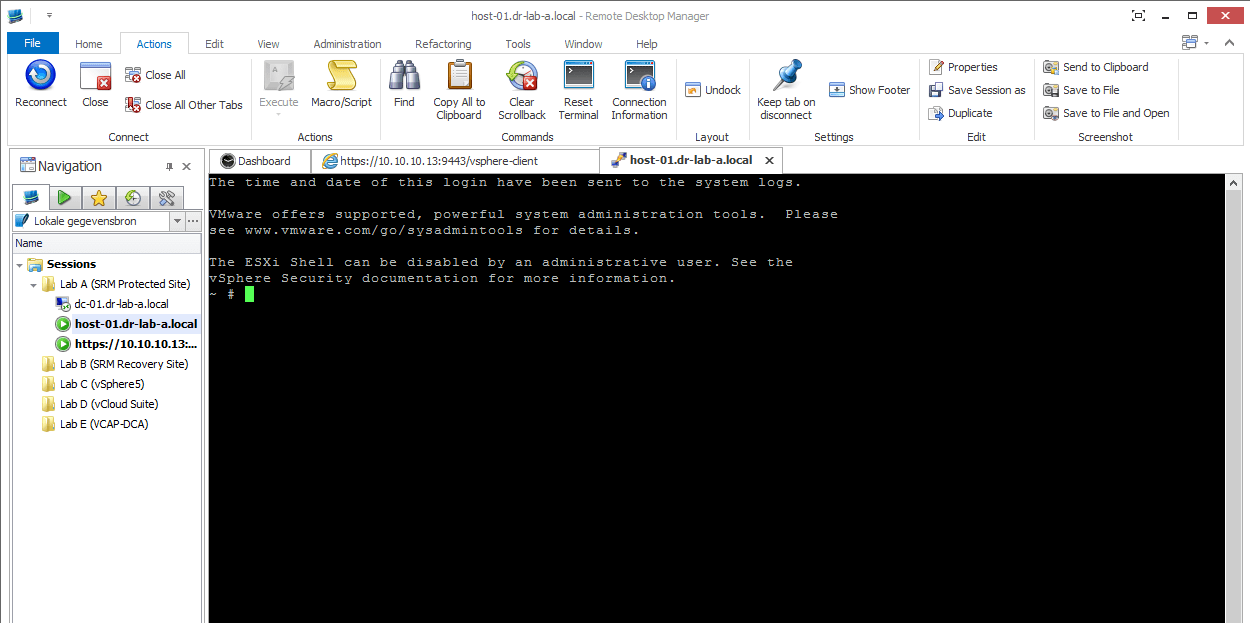Open the Refactoring ribbon tab
Image resolution: width=1250 pixels, height=623 pixels.
(443, 44)
